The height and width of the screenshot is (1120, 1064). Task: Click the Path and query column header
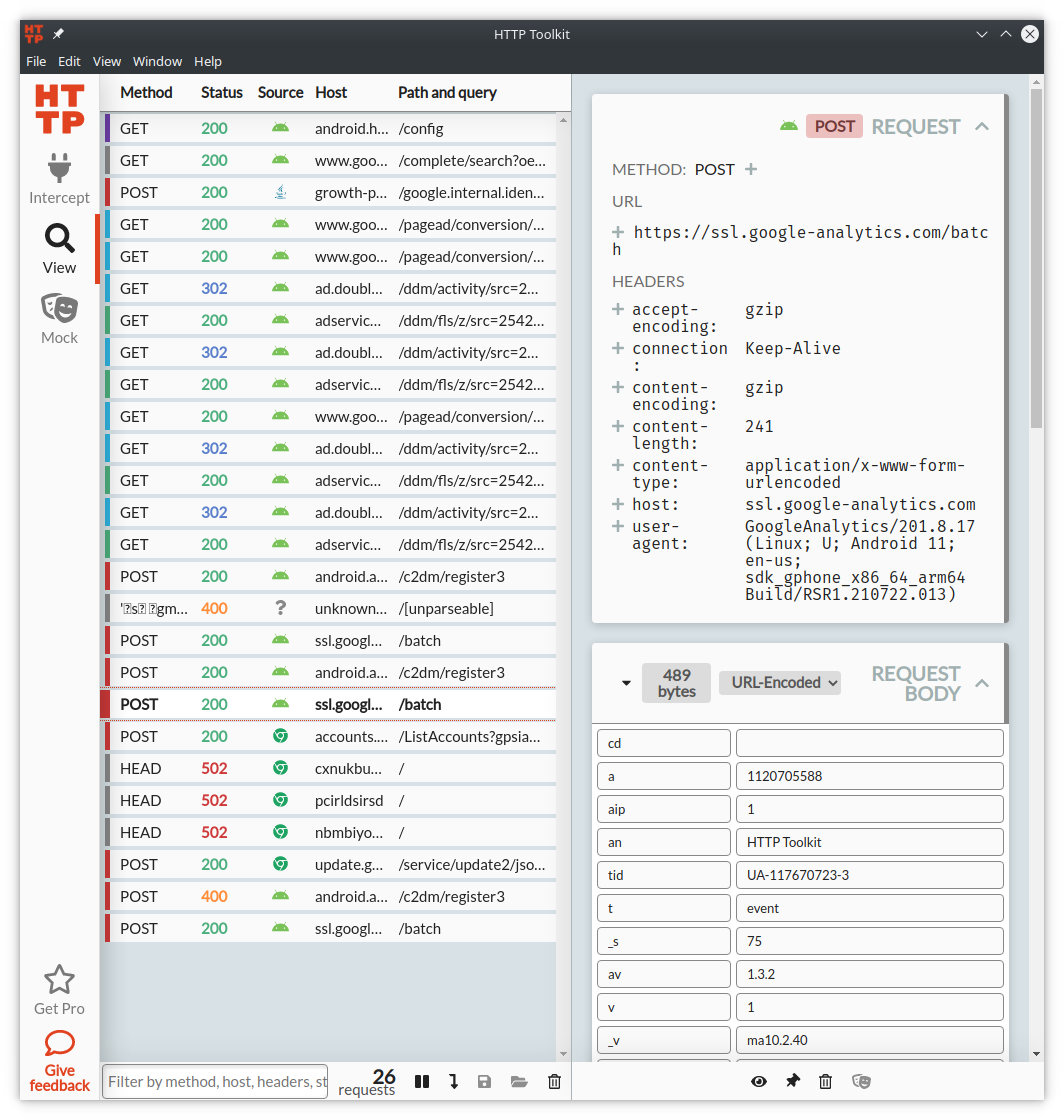tap(447, 92)
